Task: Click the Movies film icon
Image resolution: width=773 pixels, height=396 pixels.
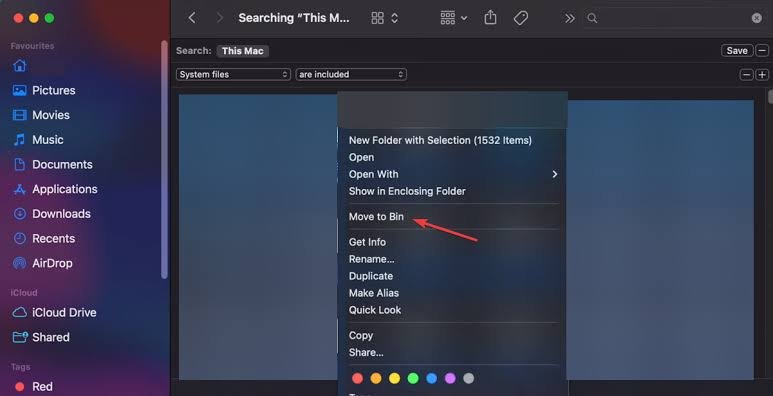Action: [x=20, y=115]
